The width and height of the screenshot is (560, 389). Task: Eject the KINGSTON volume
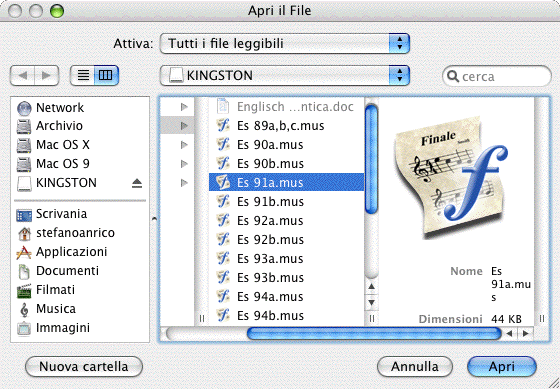click(137, 183)
